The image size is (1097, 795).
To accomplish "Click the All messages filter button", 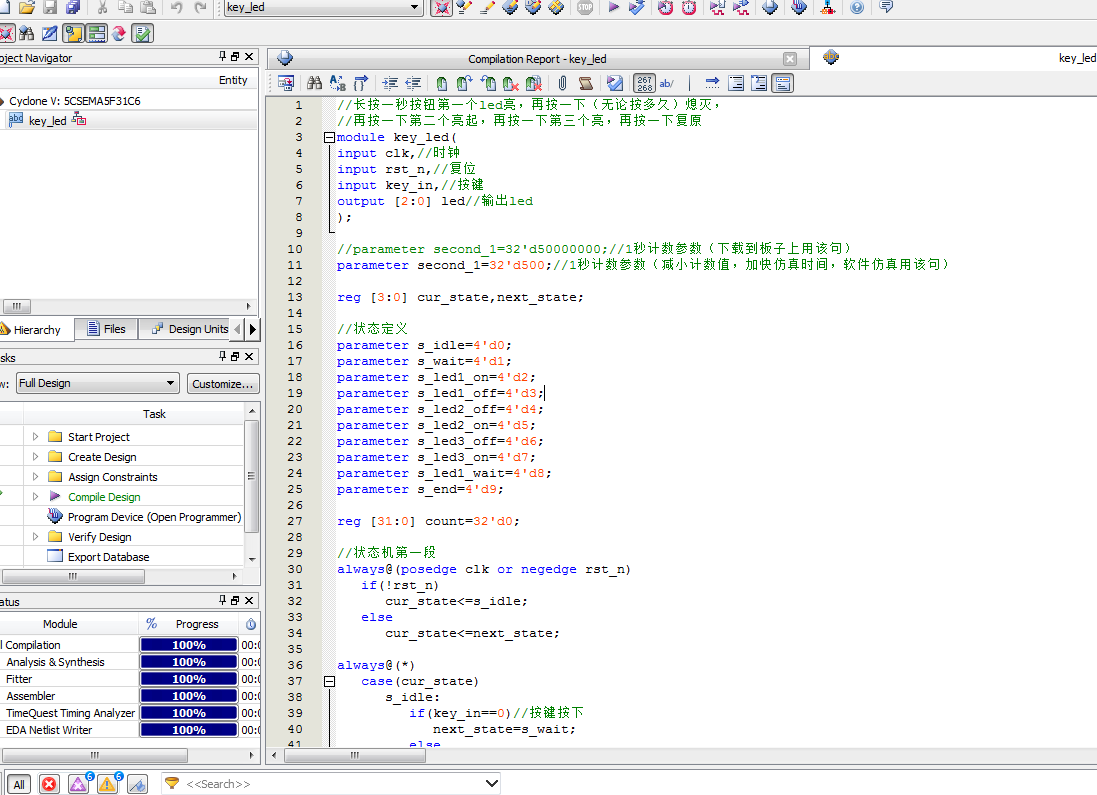I will (19, 784).
